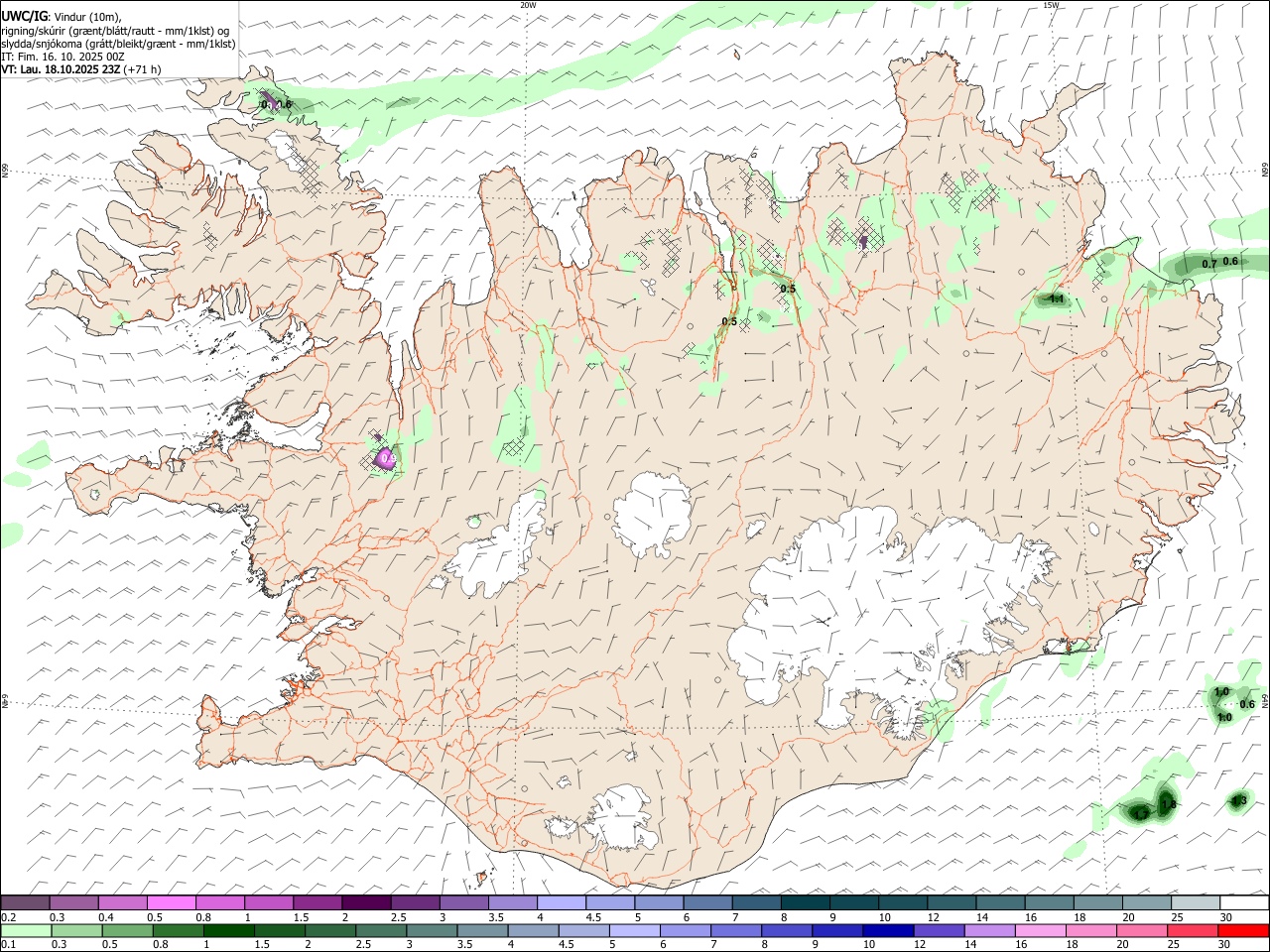1270x952 pixels.
Task: Click darkest green rain swatch between 1 and 1.5
Action: pyautogui.click(x=228, y=930)
